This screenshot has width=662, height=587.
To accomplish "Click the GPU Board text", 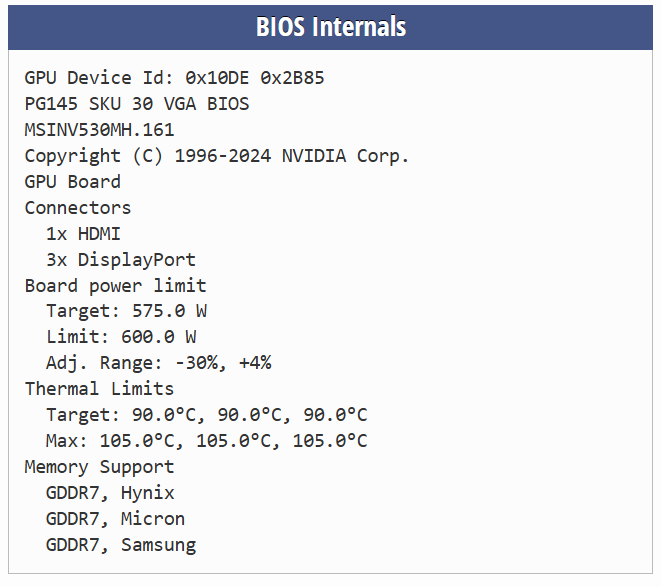I will [73, 182].
